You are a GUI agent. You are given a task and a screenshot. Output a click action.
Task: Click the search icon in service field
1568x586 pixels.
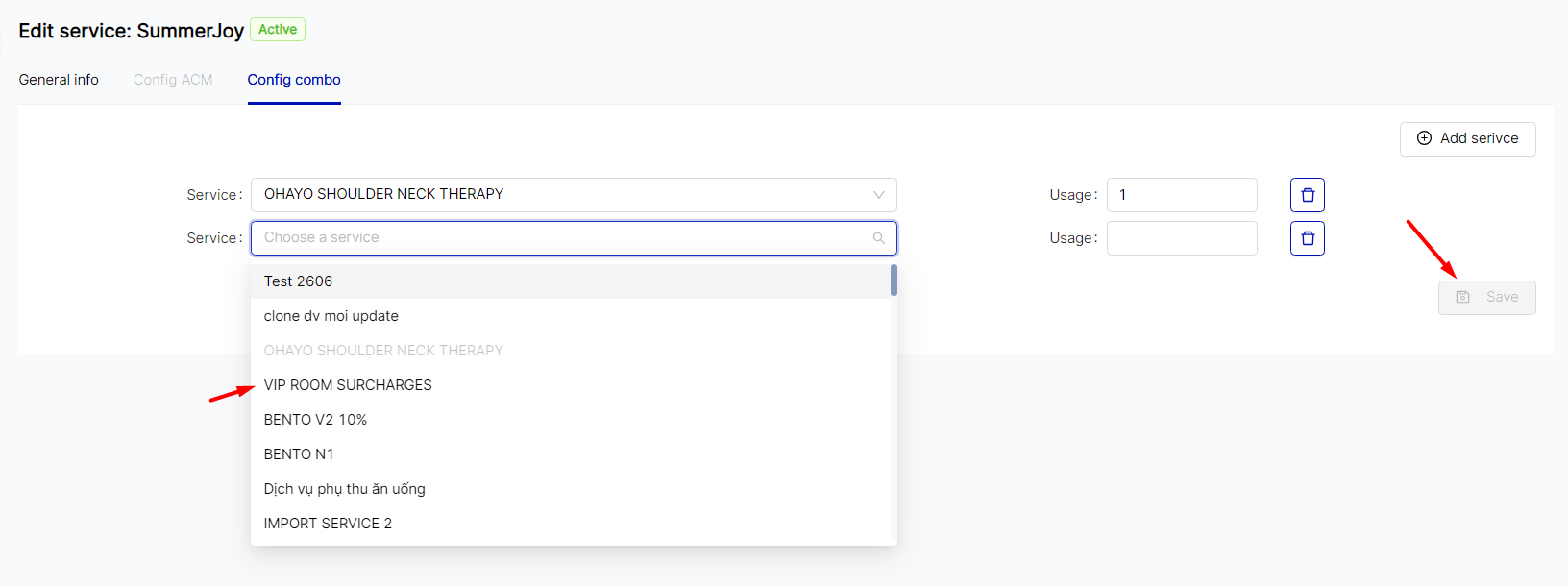(x=878, y=238)
